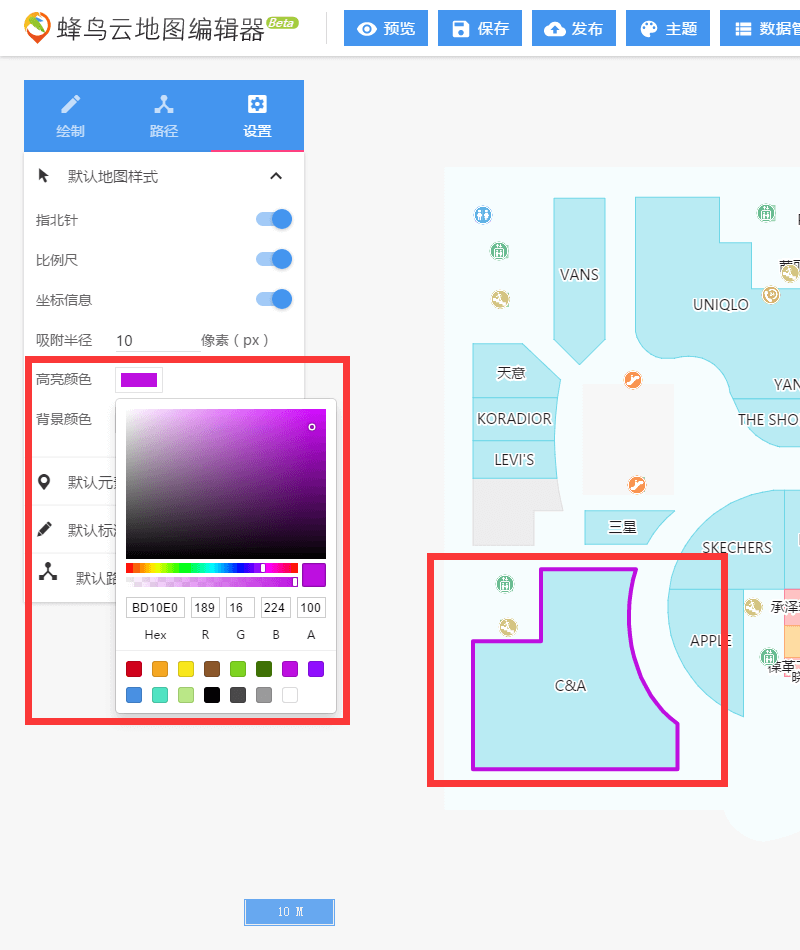Click the orange round icon beside UNIQLO
The image size is (800, 950).
(771, 295)
